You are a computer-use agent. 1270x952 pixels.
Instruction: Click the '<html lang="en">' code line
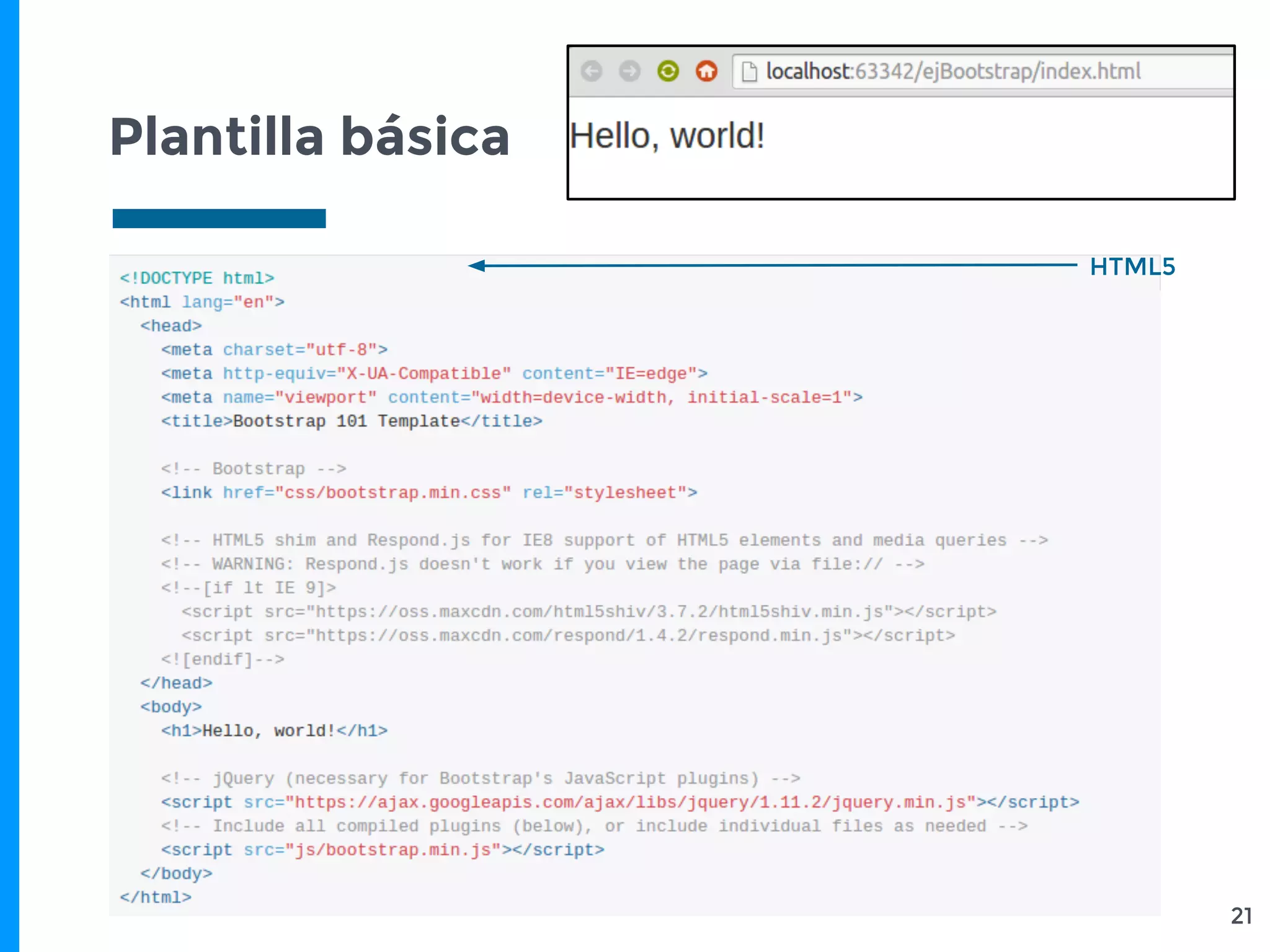pos(202,302)
